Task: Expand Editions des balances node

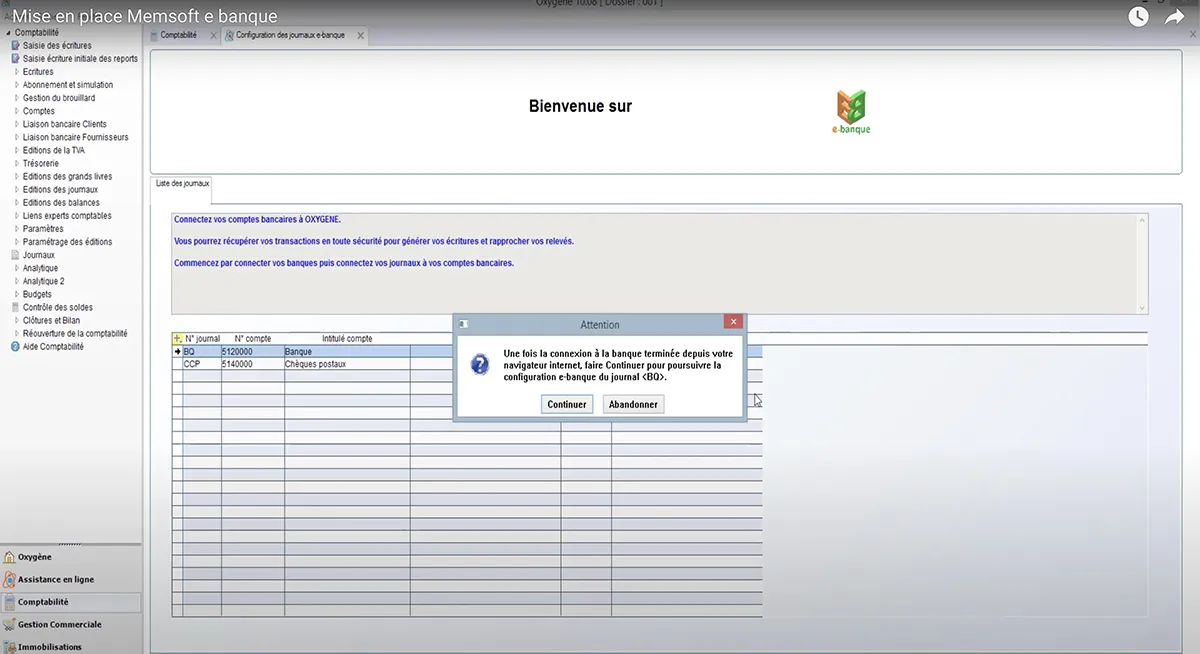Action: click(x=17, y=203)
